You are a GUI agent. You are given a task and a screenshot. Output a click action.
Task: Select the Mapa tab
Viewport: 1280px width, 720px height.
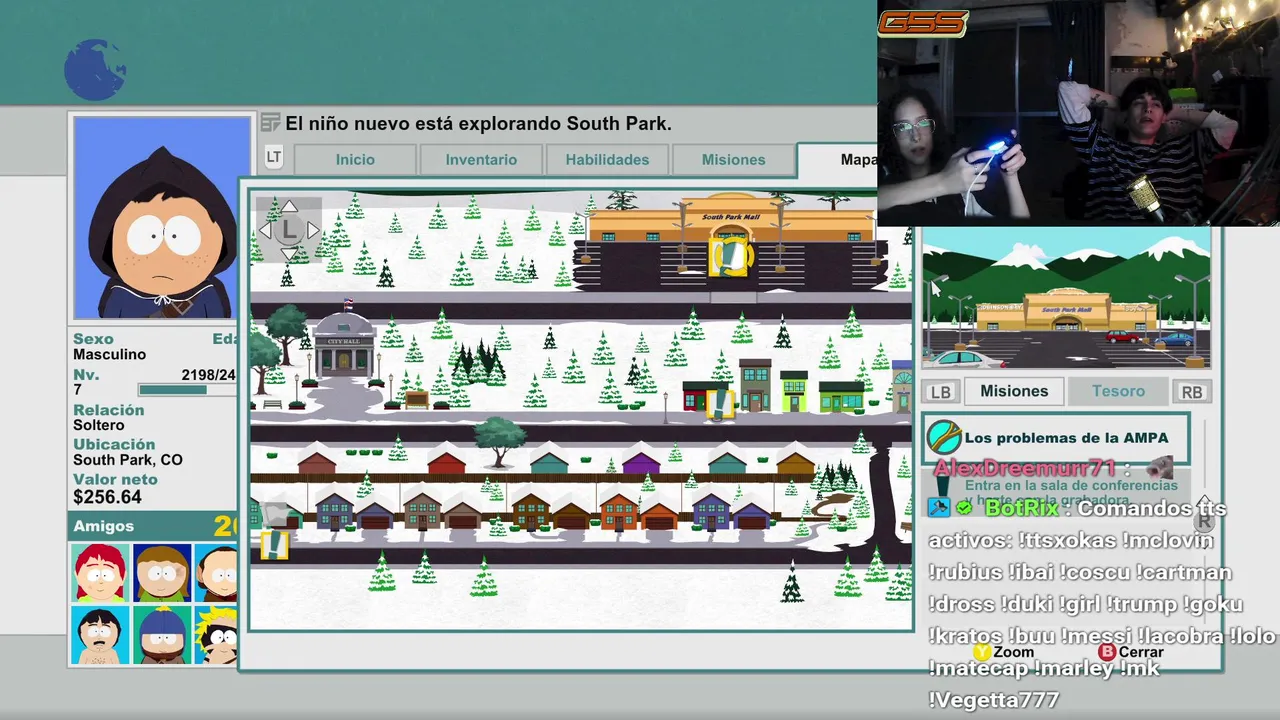[x=838, y=160]
